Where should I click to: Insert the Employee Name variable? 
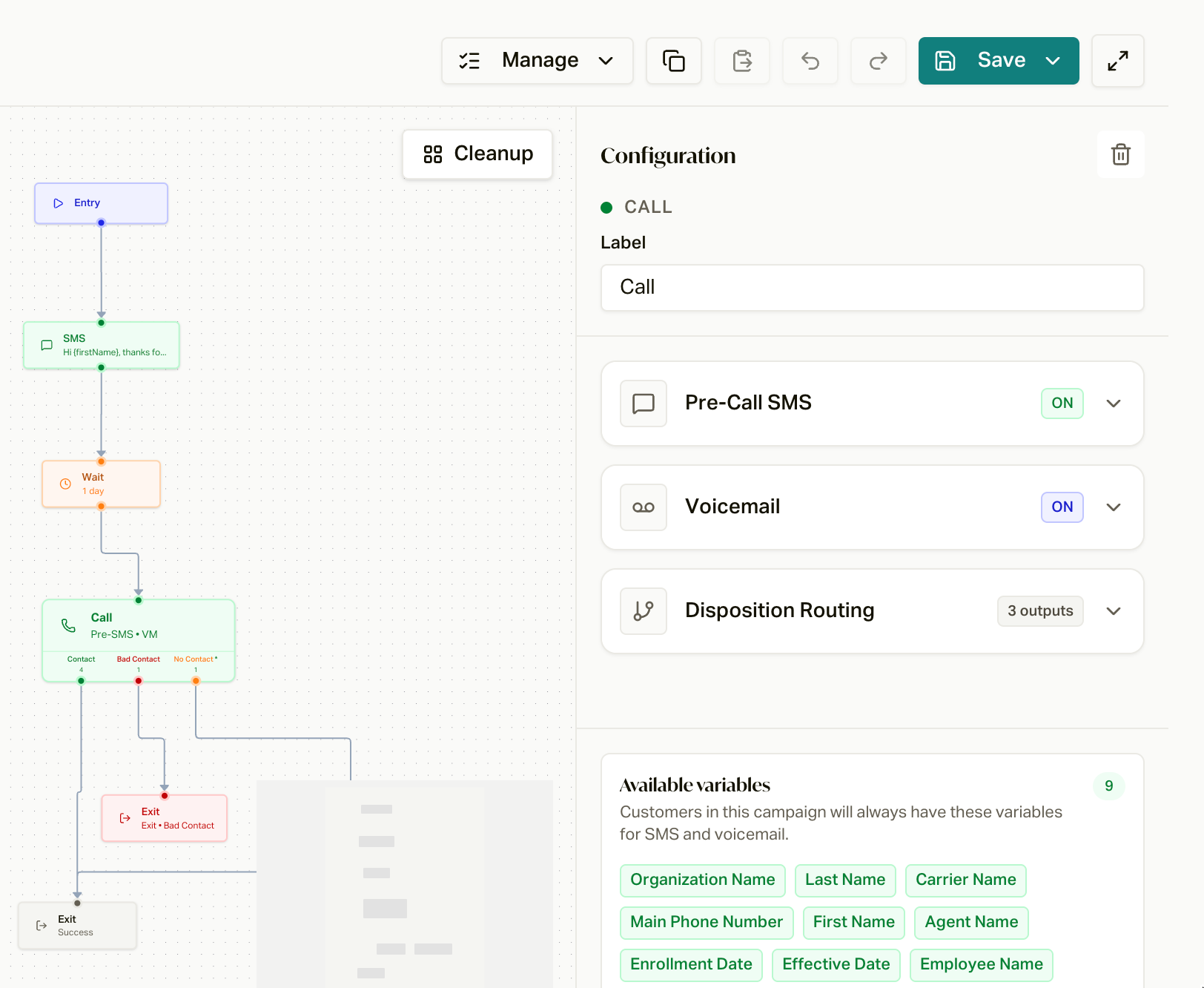[x=982, y=965]
